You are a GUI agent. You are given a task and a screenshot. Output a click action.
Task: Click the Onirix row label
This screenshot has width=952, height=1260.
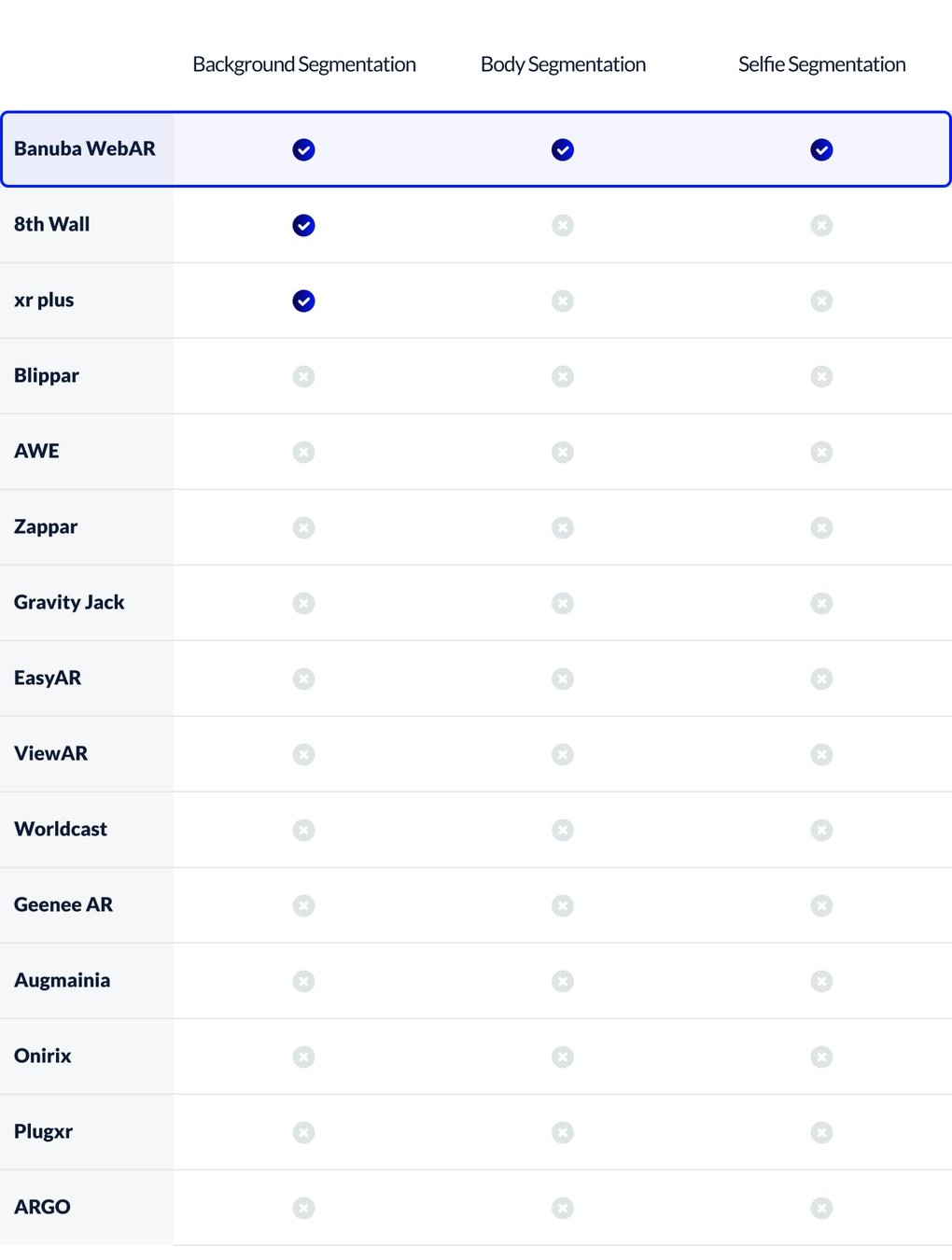[43, 1056]
